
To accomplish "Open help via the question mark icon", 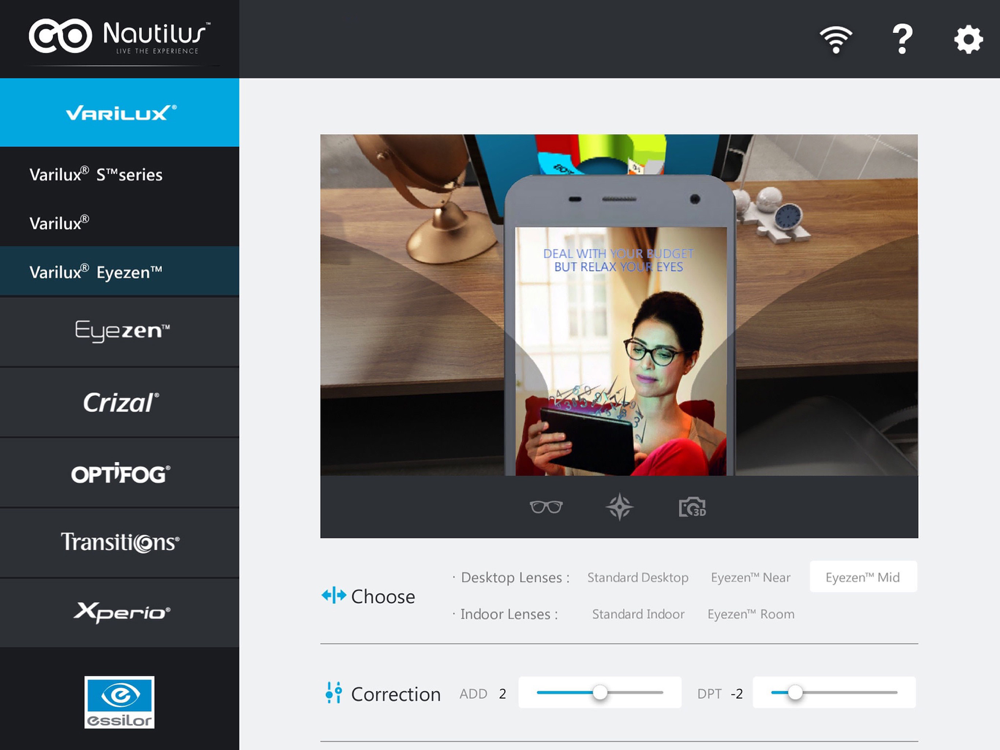I will tap(902, 39).
